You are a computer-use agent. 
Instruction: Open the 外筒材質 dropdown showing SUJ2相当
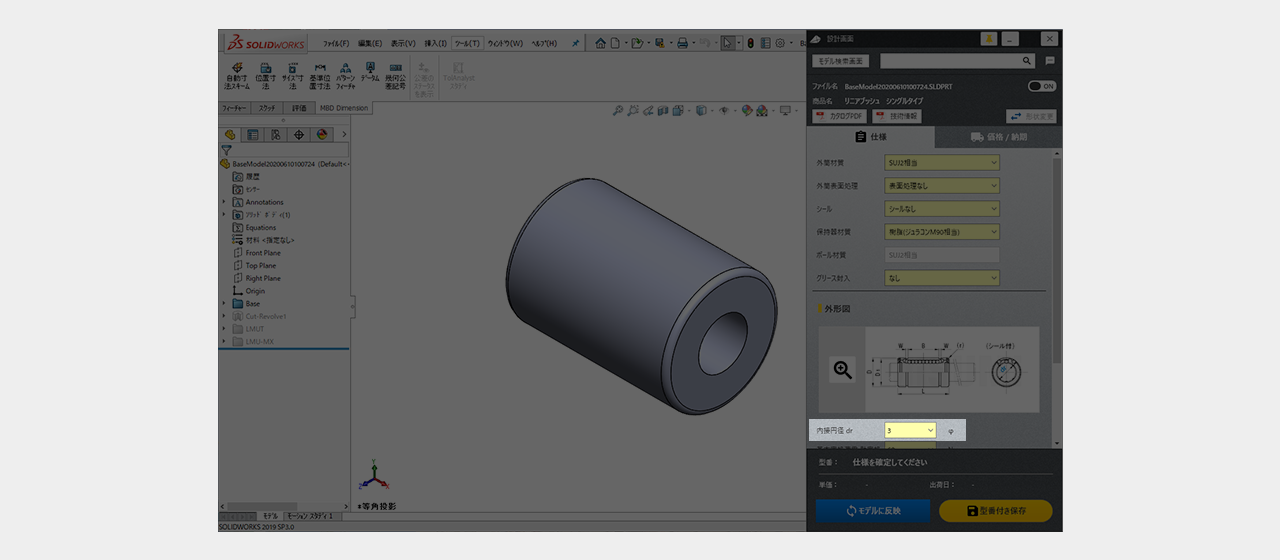942,162
